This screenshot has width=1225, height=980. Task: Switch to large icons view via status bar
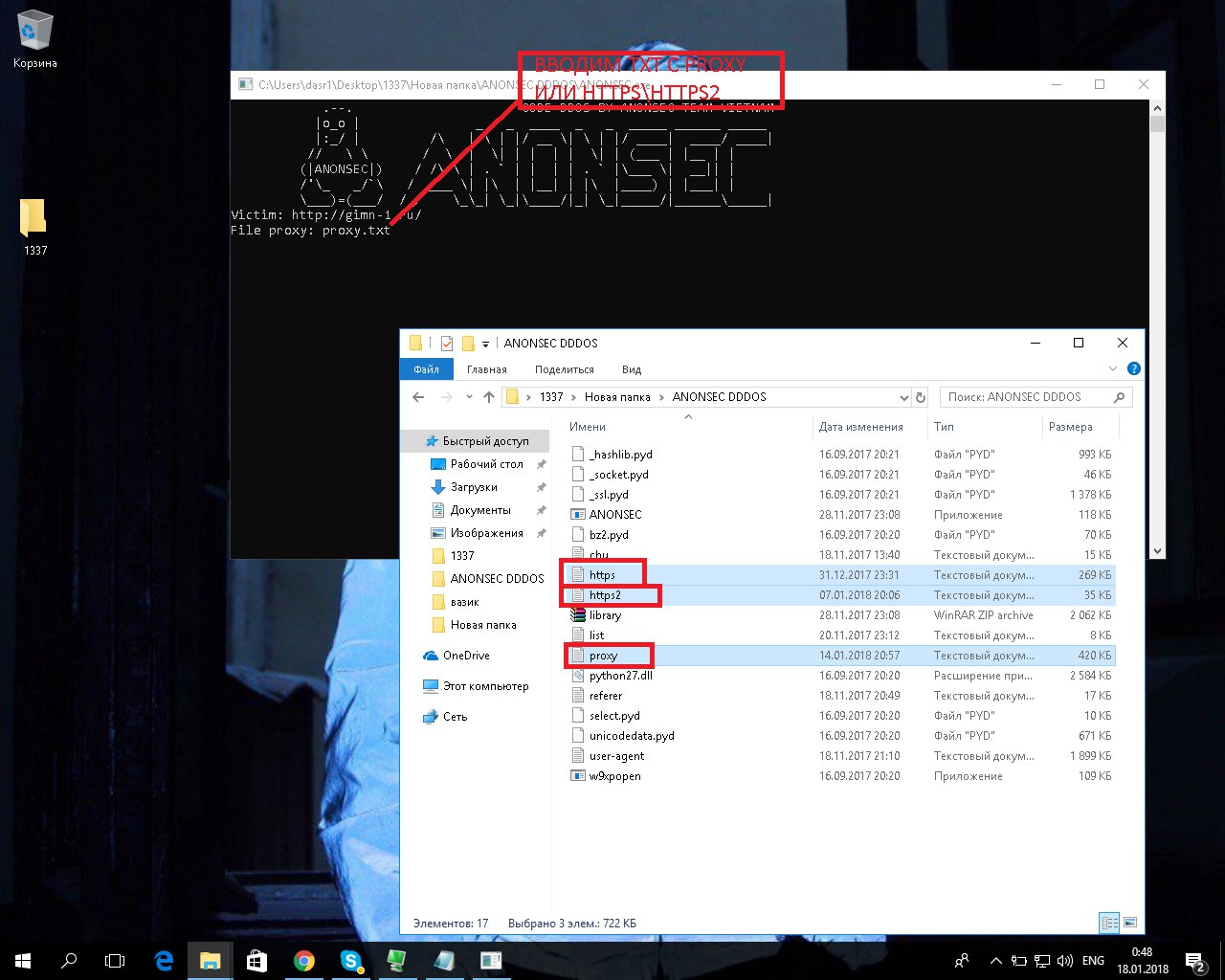point(1130,923)
